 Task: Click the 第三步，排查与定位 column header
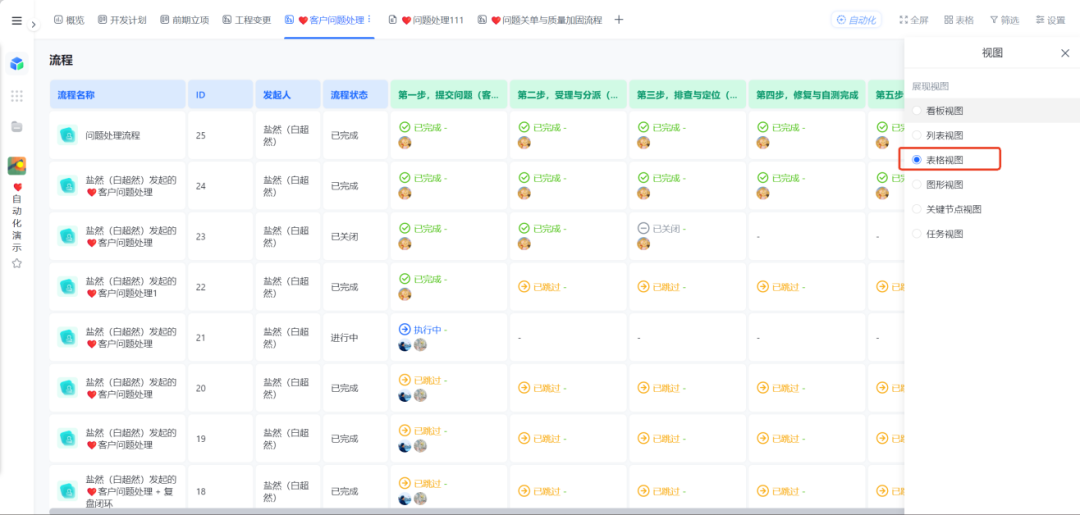click(687, 95)
